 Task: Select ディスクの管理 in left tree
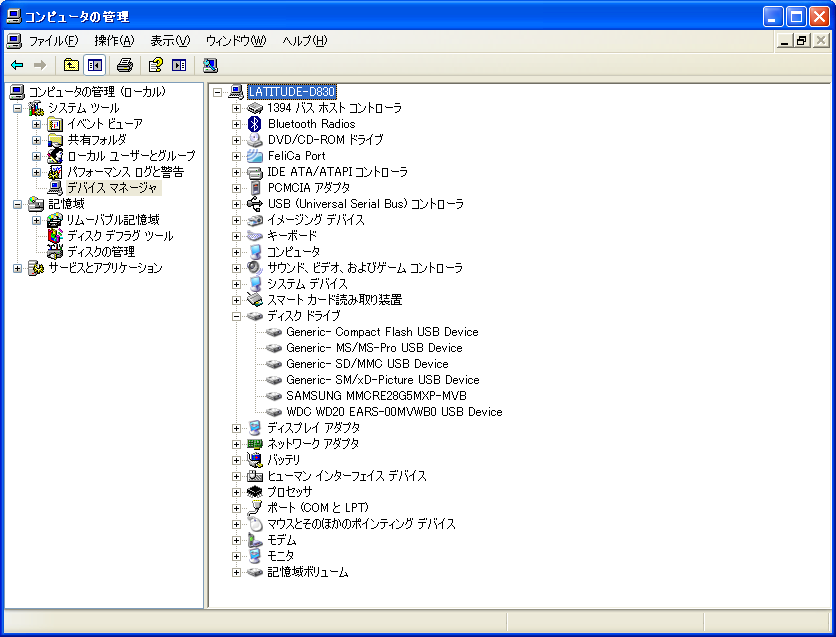coord(100,252)
